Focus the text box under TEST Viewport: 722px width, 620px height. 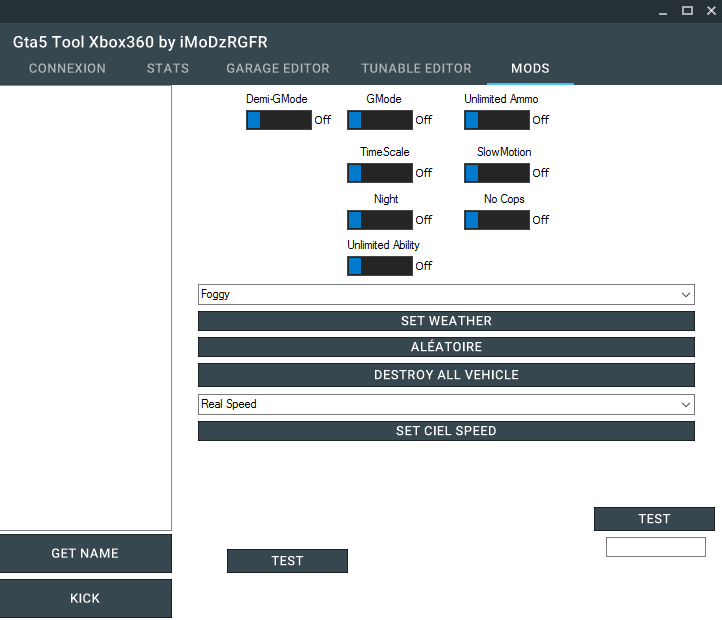[x=656, y=547]
